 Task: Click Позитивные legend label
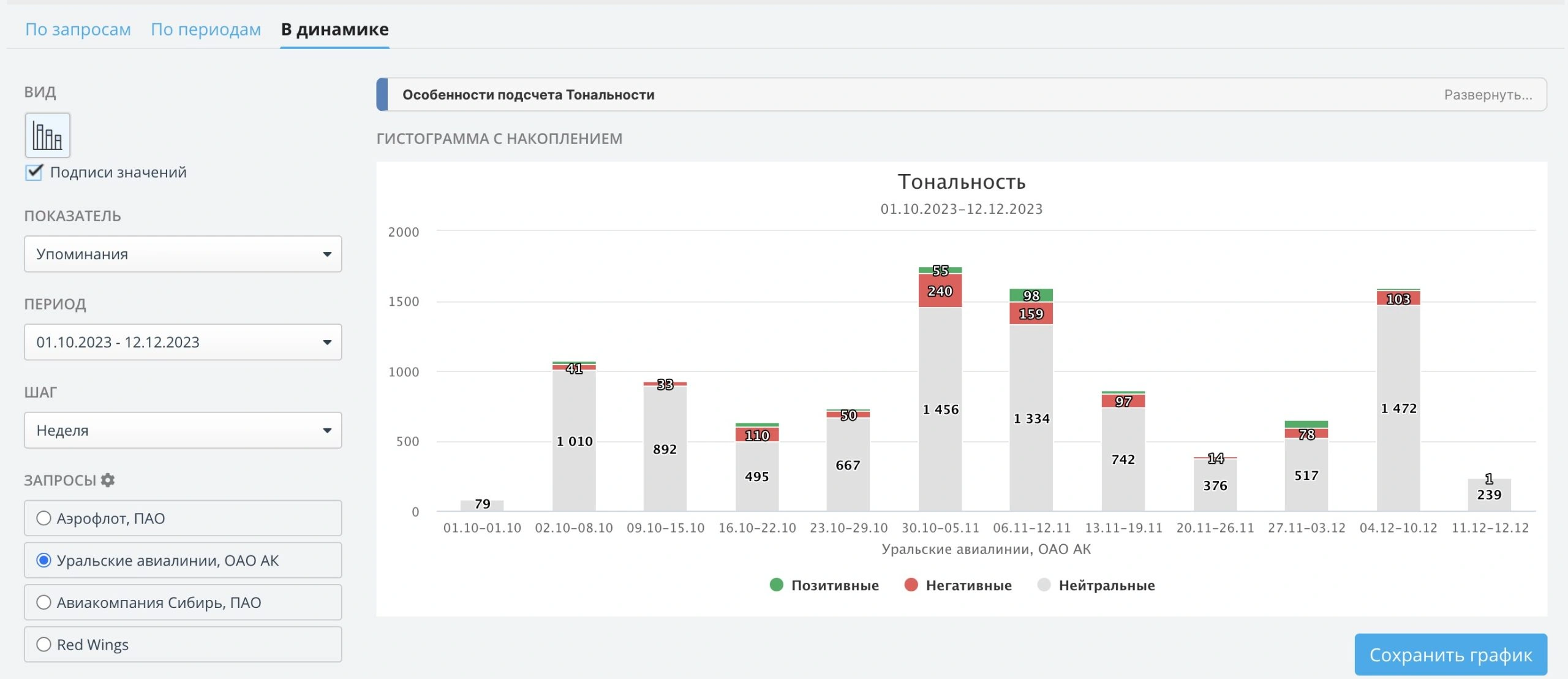835,585
